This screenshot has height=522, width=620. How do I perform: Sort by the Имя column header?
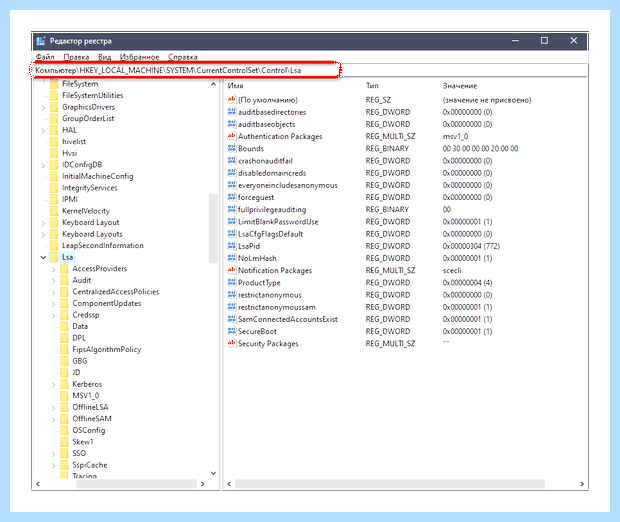(235, 86)
